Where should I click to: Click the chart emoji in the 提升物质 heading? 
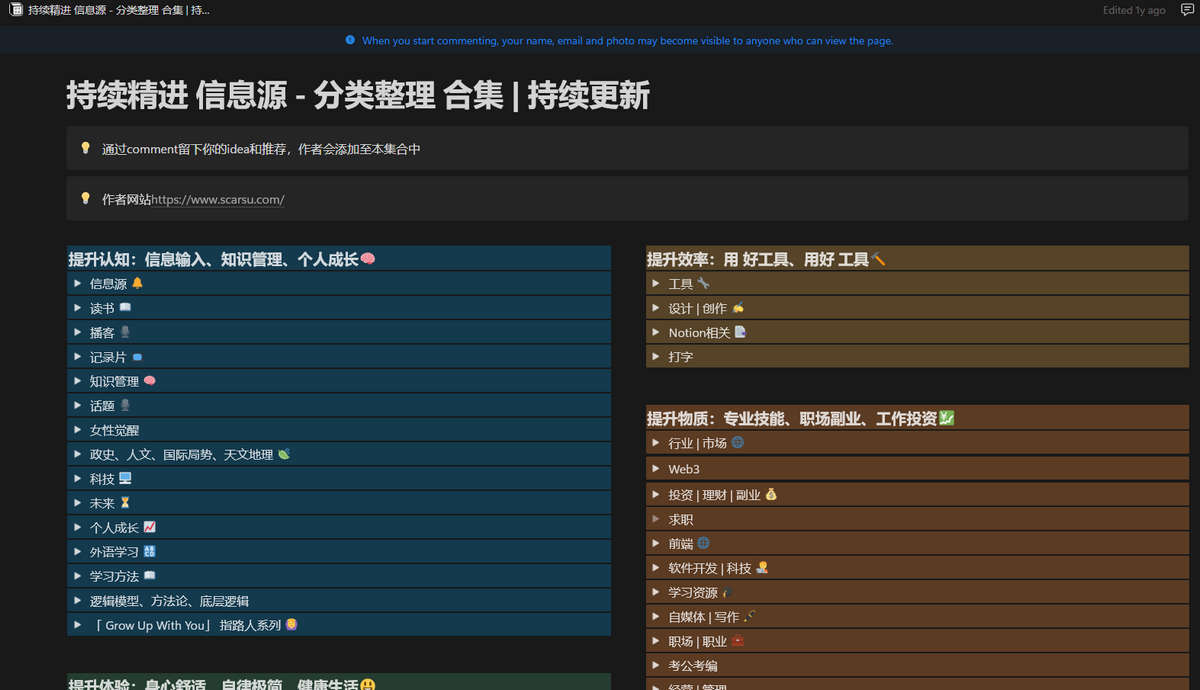946,418
